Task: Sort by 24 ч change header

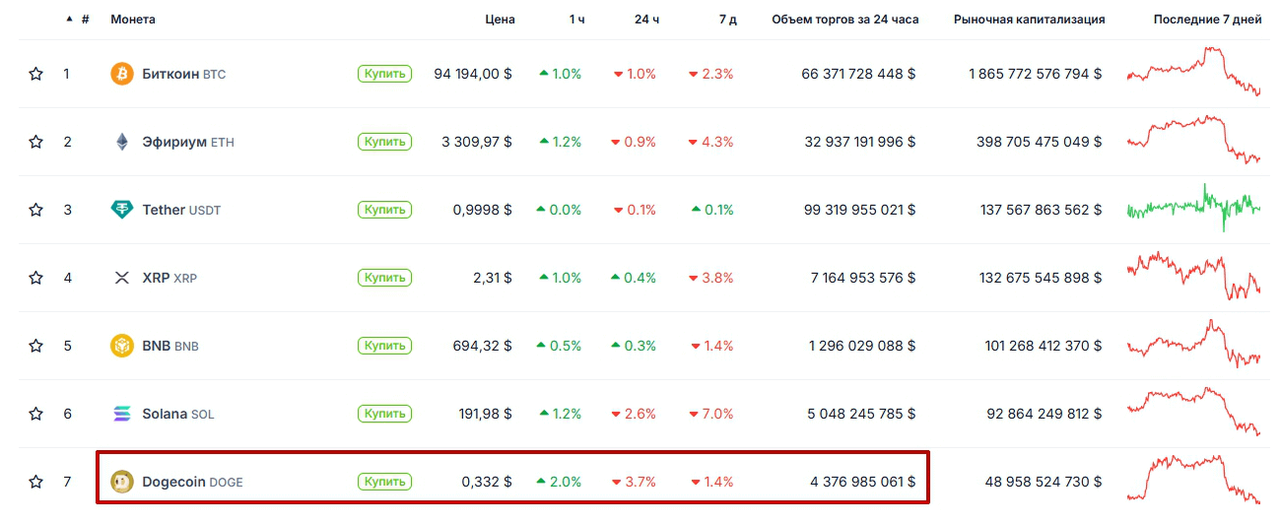Action: coord(647,19)
